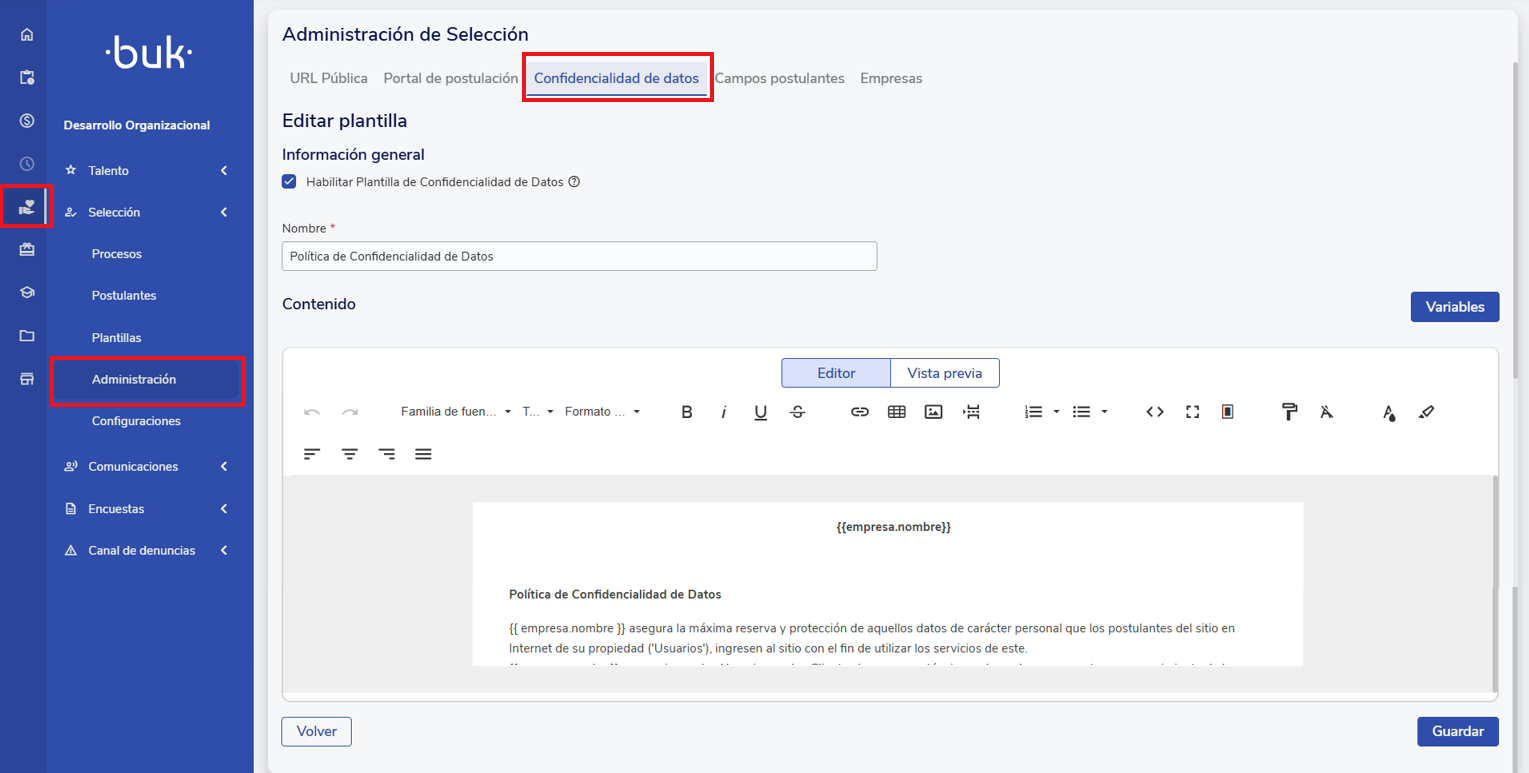Click the home icon in left rail
Image resolution: width=1529 pixels, height=773 pixels.
(27, 35)
